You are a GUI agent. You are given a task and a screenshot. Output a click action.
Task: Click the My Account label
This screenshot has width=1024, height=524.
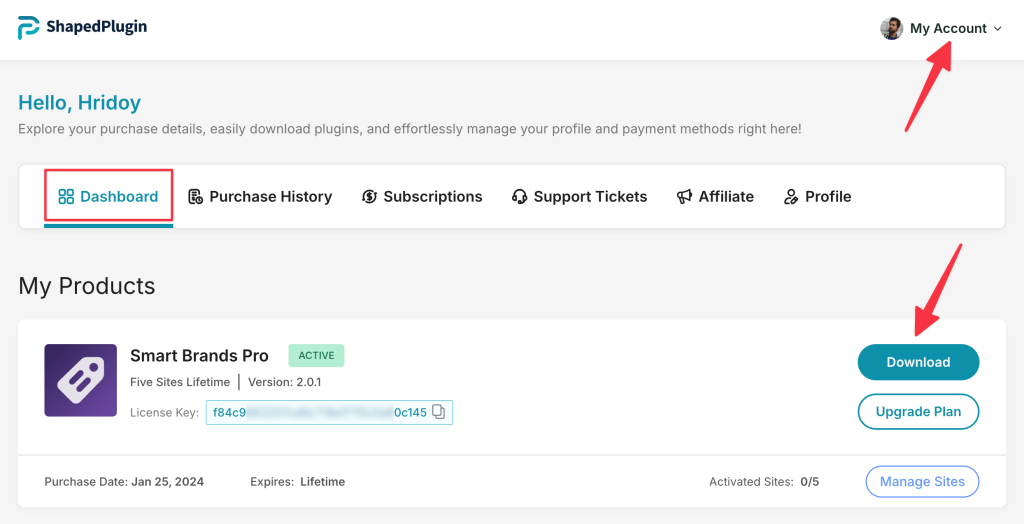pyautogui.click(x=948, y=29)
